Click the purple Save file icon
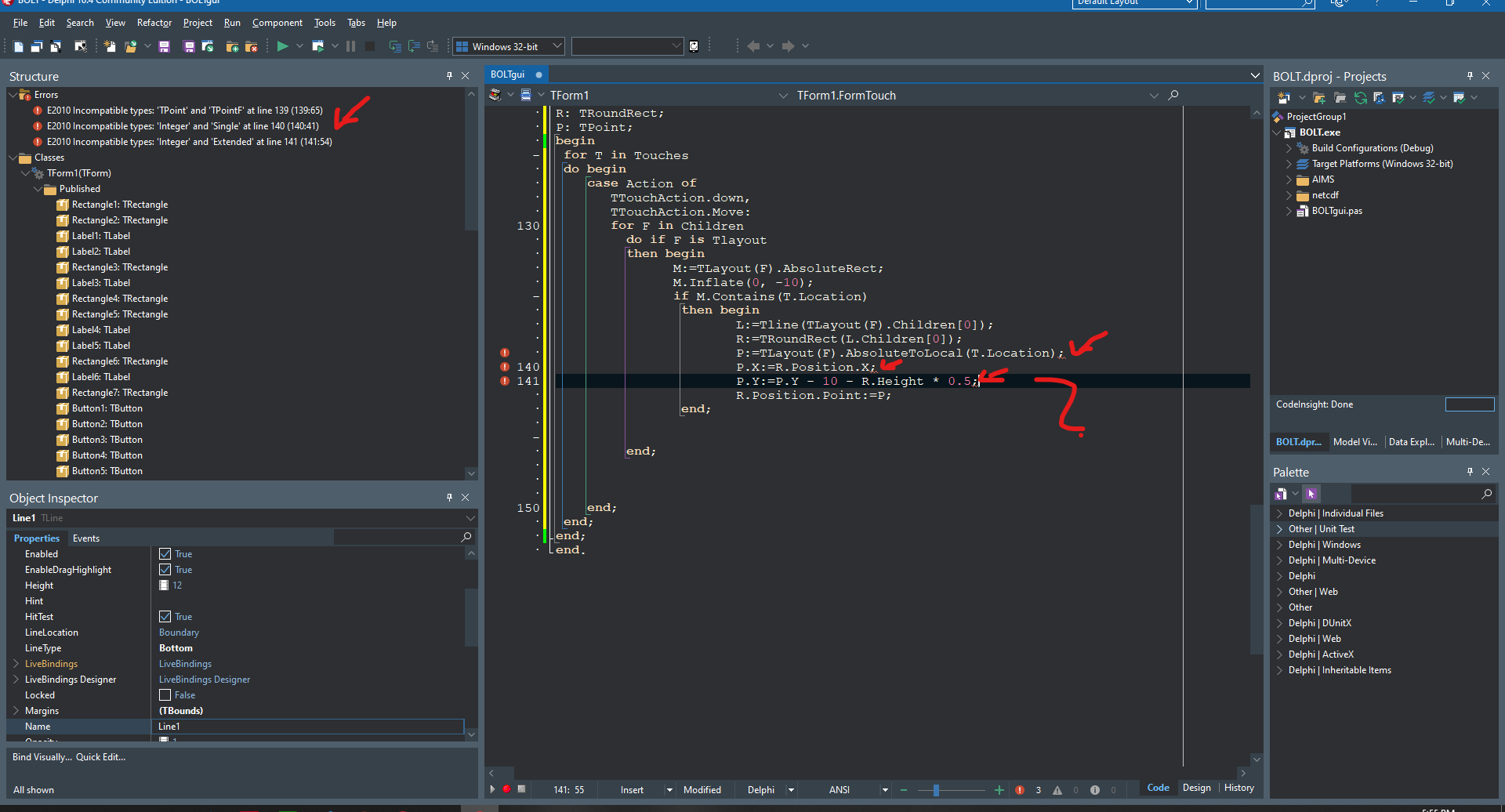The image size is (1505, 812). coord(164,46)
